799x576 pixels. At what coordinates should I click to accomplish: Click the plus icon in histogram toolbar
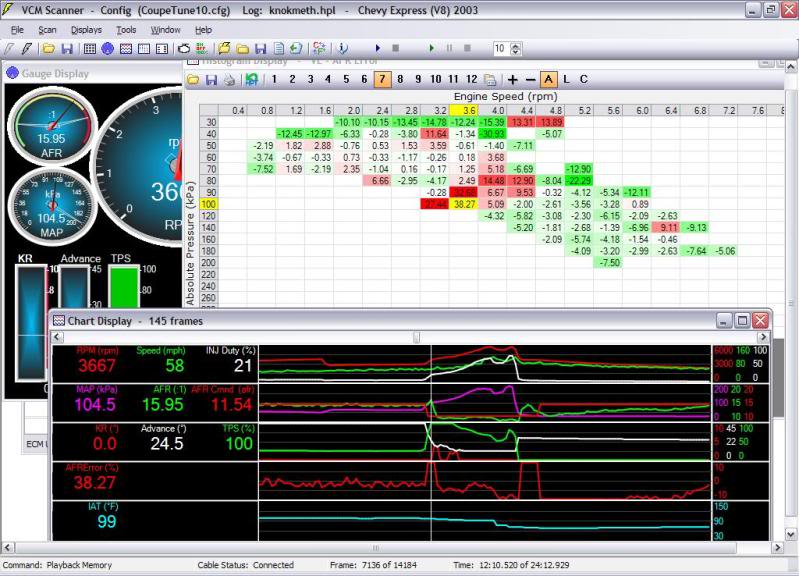(x=513, y=79)
